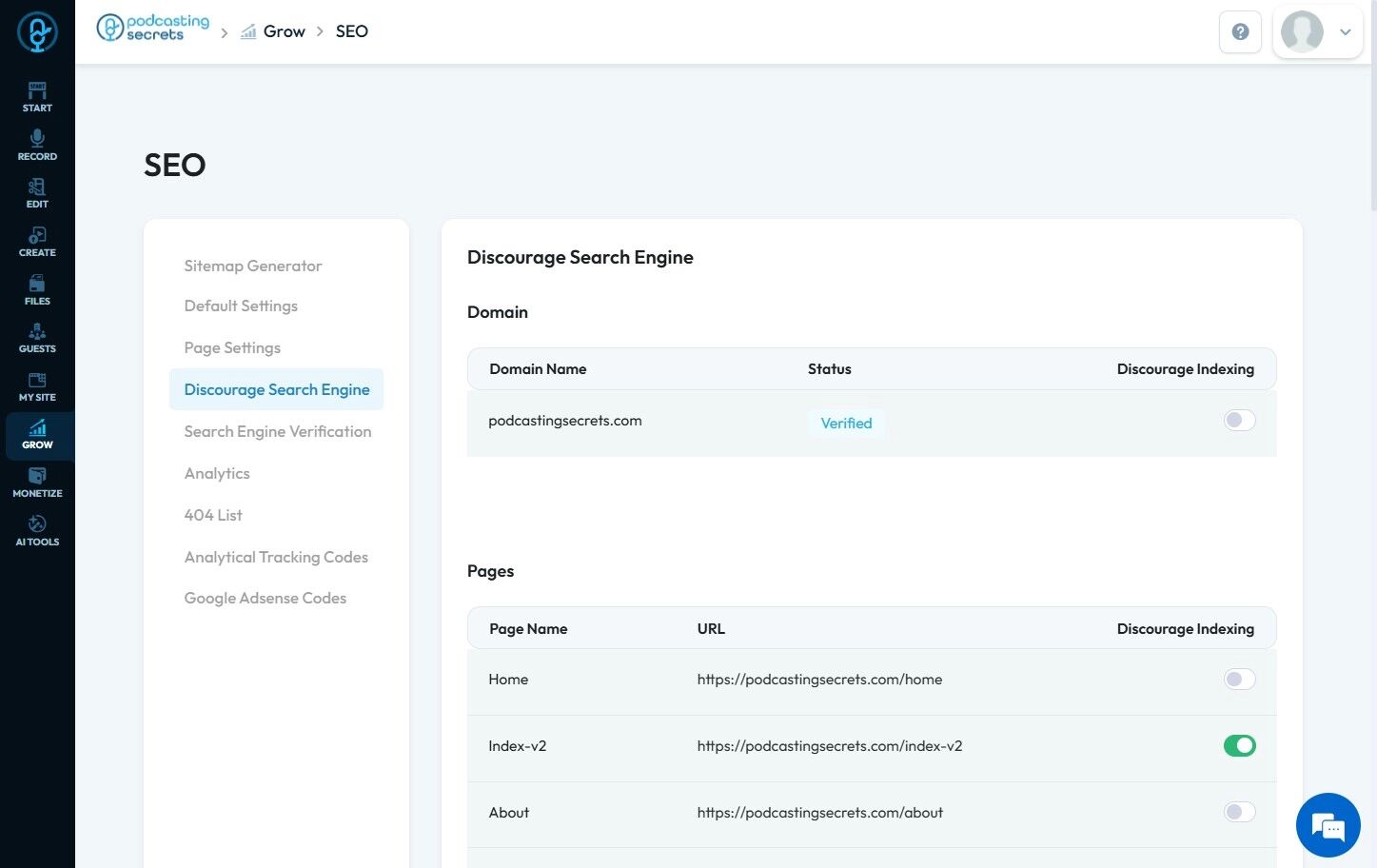Open the Files section

37,289
